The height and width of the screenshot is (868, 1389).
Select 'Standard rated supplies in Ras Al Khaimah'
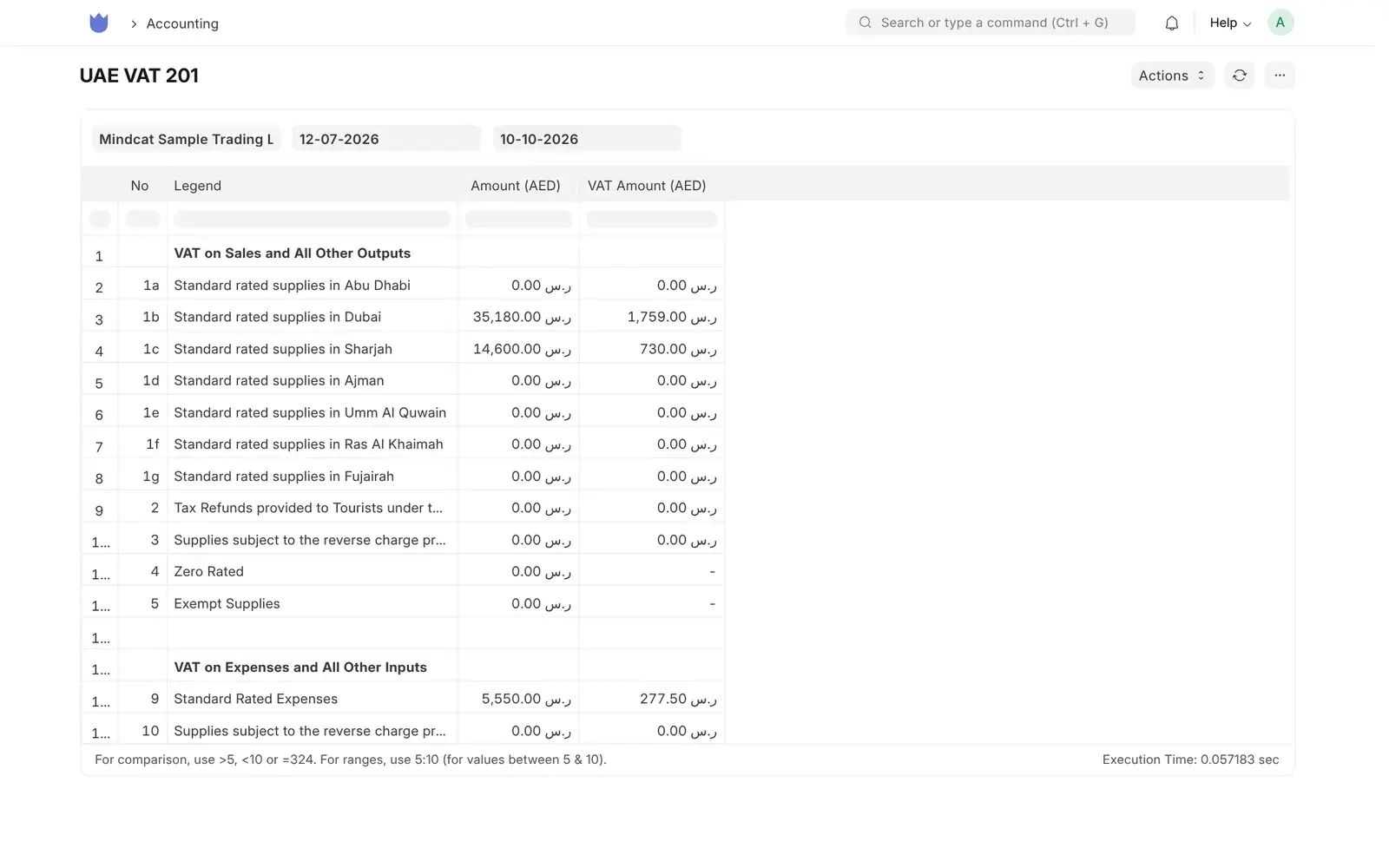[308, 444]
